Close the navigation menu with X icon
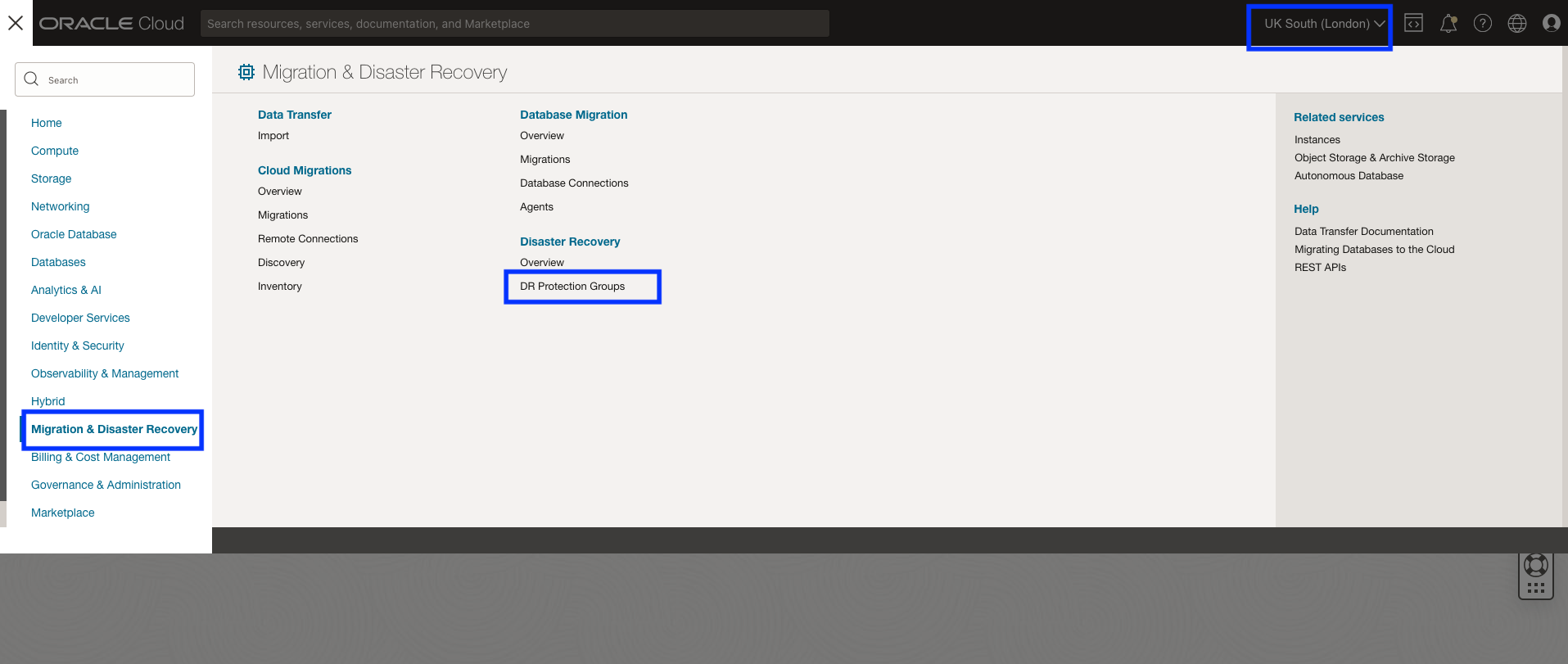Viewport: 1568px width, 664px height. click(16, 23)
